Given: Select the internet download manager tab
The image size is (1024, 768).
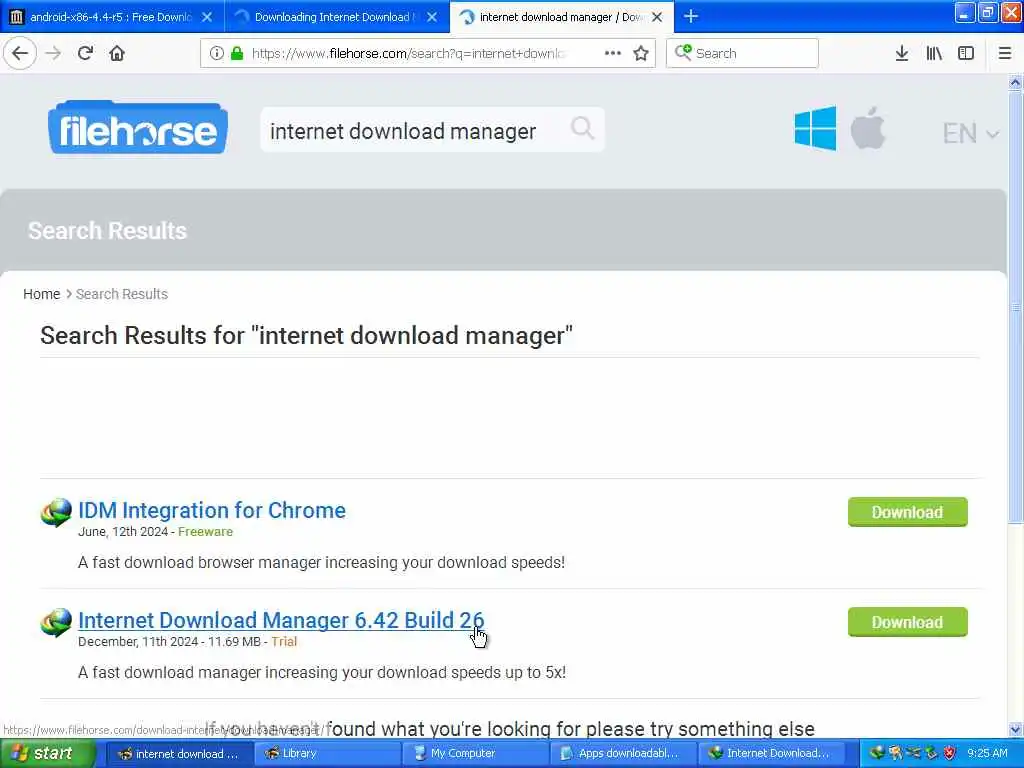Looking at the screenshot, I should (x=562, y=17).
